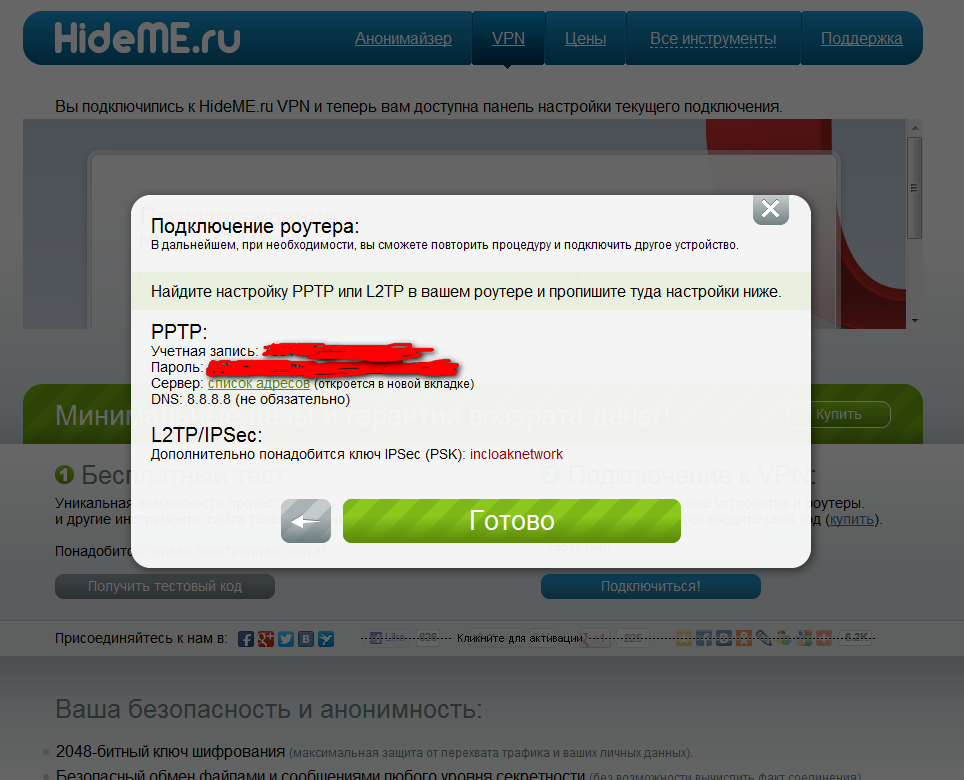The width and height of the screenshot is (964, 780).
Task: Open the VPN navigation tab
Action: tap(508, 38)
